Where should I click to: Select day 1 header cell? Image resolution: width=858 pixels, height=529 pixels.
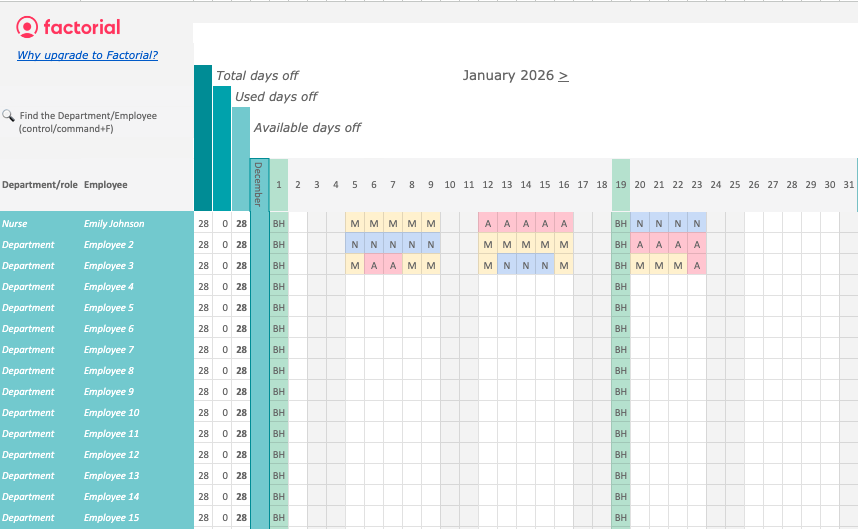(279, 185)
